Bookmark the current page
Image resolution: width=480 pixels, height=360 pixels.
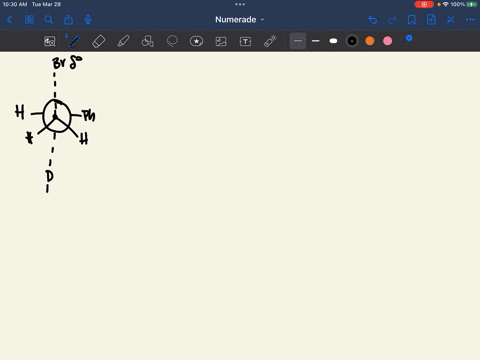[x=412, y=20]
